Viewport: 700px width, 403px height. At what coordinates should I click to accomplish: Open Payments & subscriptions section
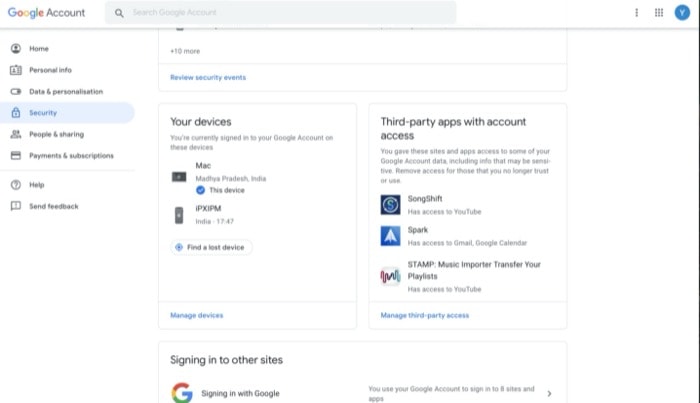coord(67,155)
